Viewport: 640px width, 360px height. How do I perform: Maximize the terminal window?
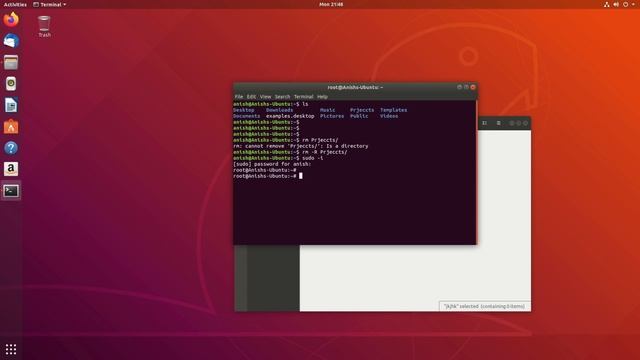point(466,87)
